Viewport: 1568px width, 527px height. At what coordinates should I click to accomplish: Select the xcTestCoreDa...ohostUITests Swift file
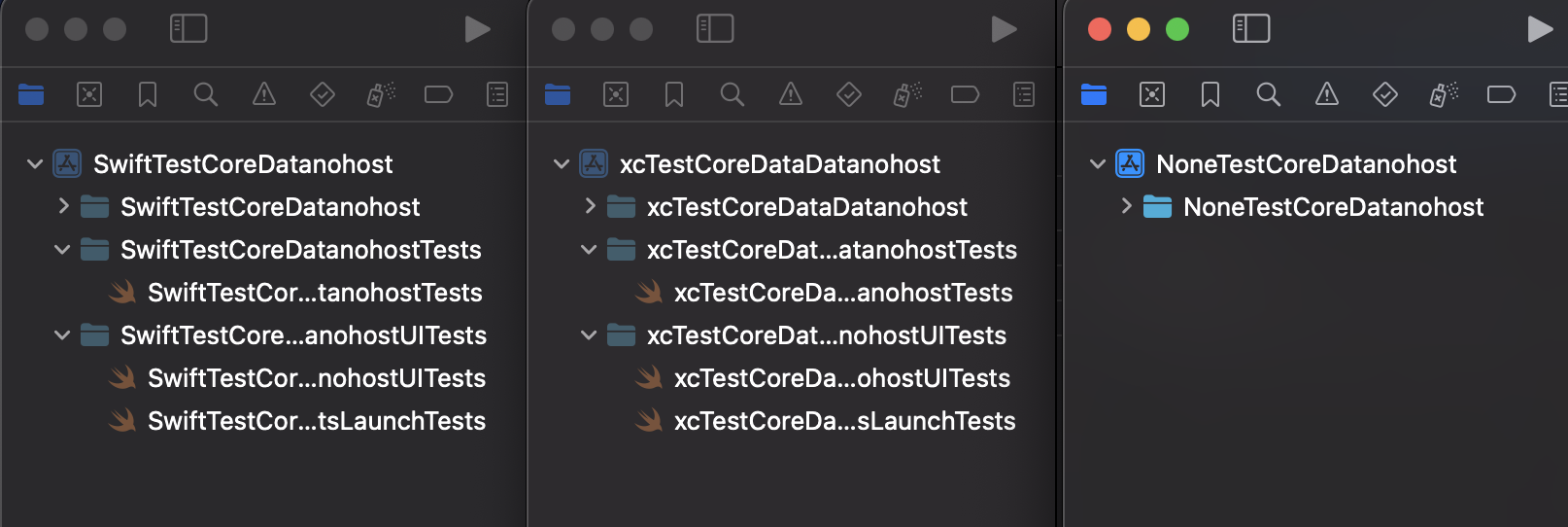click(823, 377)
